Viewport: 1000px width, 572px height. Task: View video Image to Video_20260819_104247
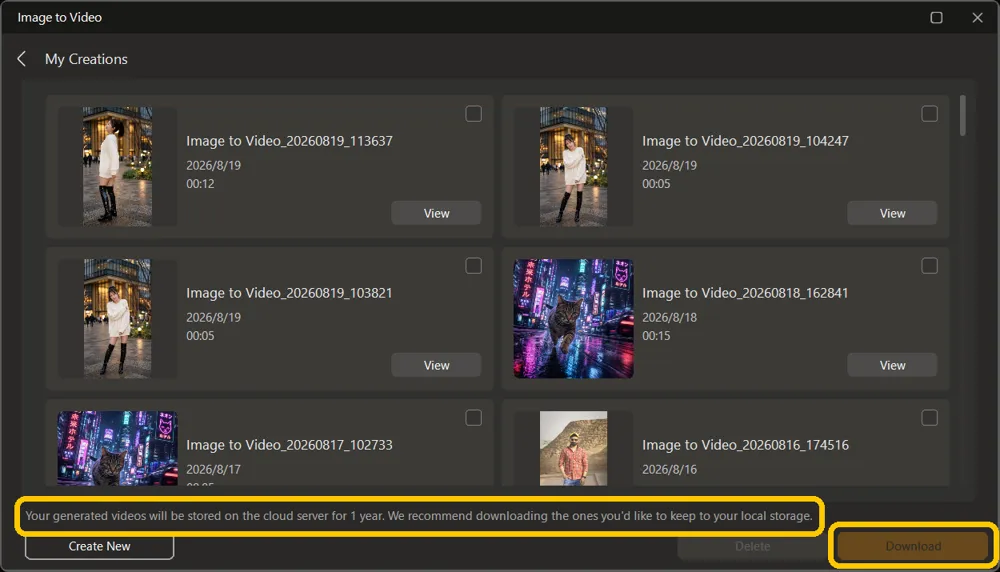click(x=892, y=213)
